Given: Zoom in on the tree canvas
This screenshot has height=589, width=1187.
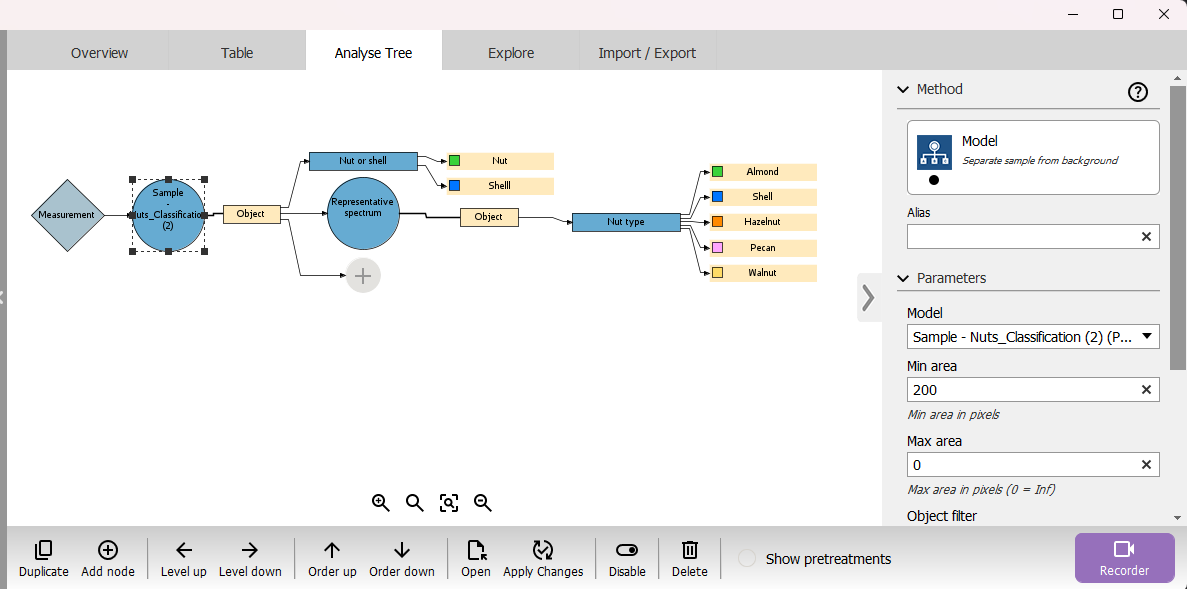Looking at the screenshot, I should tap(380, 503).
